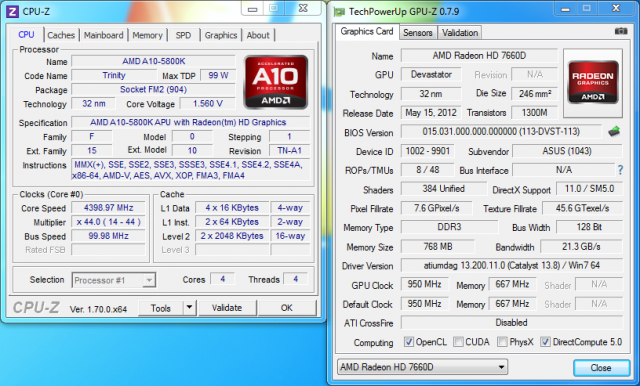Image resolution: width=640 pixels, height=386 pixels.
Task: Minimize the GPU-Z window
Action: click(x=565, y=9)
